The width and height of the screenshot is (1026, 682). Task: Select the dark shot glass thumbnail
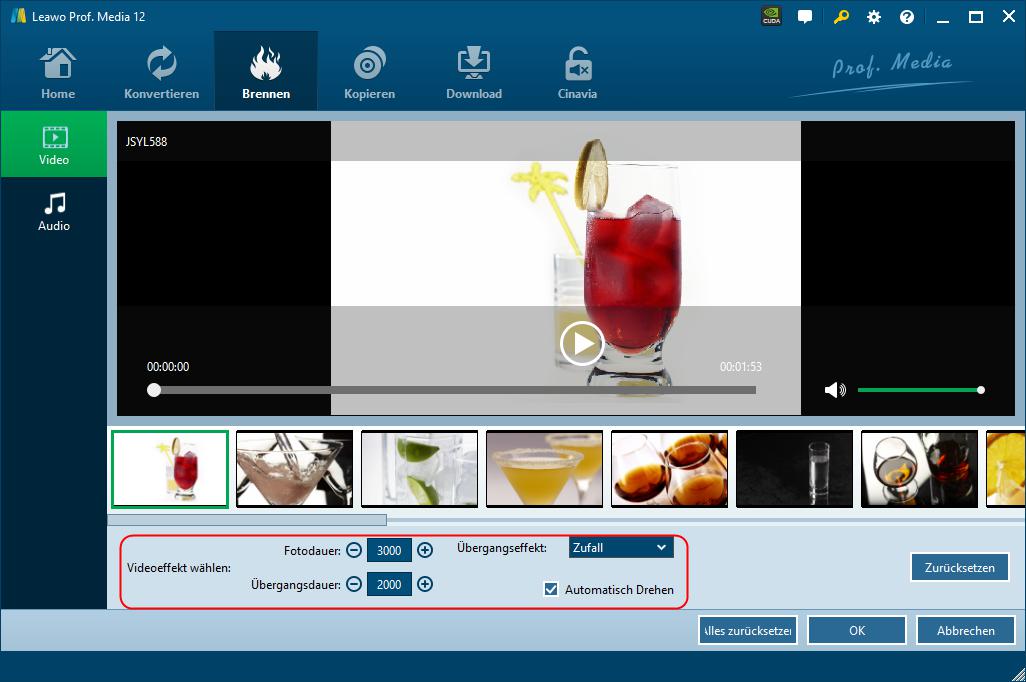coord(794,469)
